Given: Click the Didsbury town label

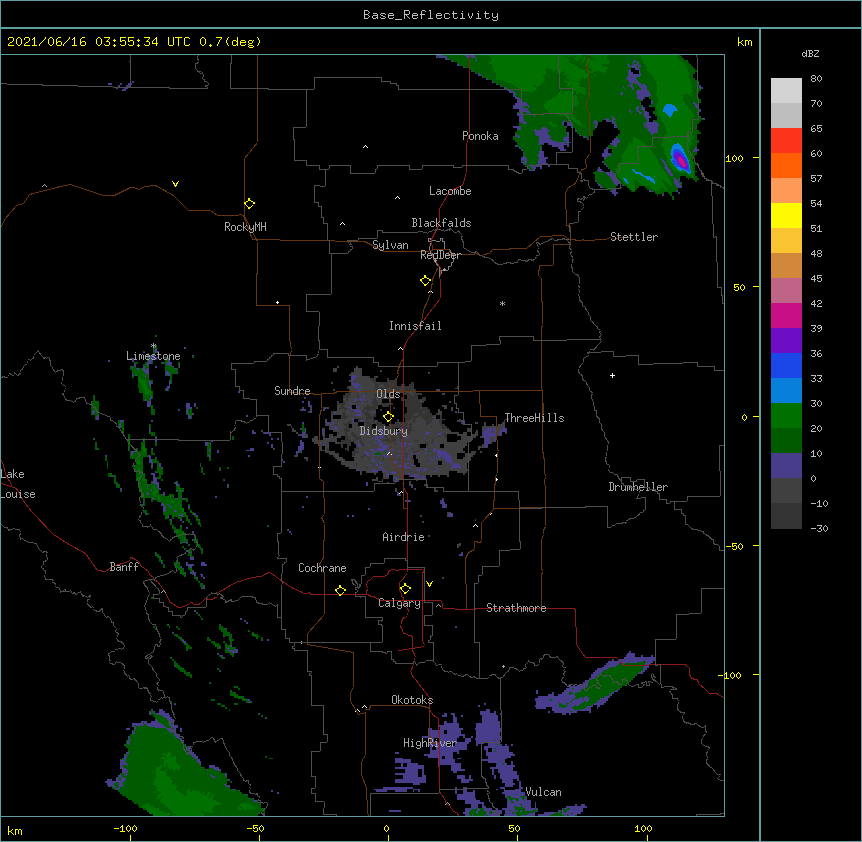Looking at the screenshot, I should (384, 431).
